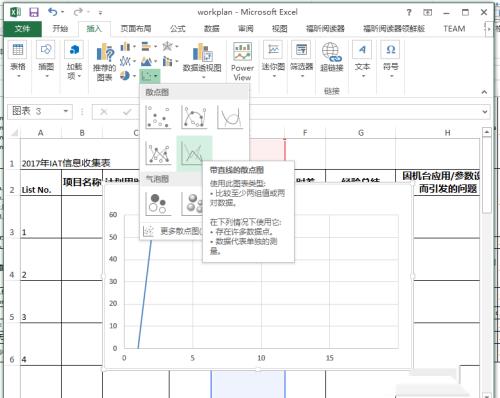500x398 pixels.
Task: Collapse the ribbon with the caret
Action: click(x=484, y=92)
